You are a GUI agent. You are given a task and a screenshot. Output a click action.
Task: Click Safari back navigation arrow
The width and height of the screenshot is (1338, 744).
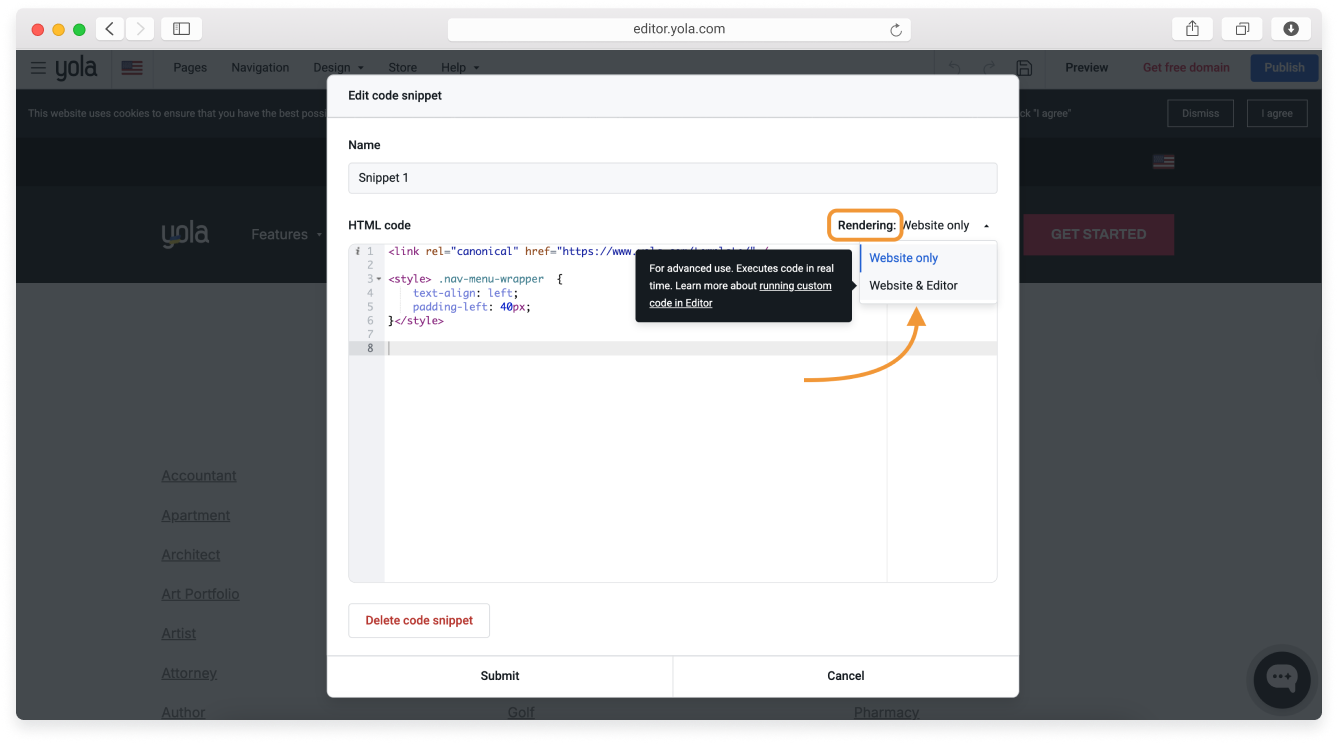coord(110,29)
